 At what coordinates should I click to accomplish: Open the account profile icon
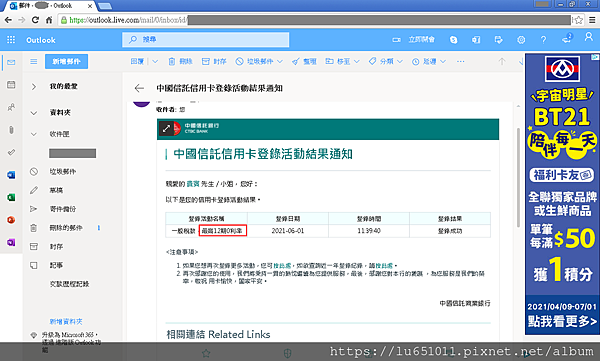click(589, 37)
